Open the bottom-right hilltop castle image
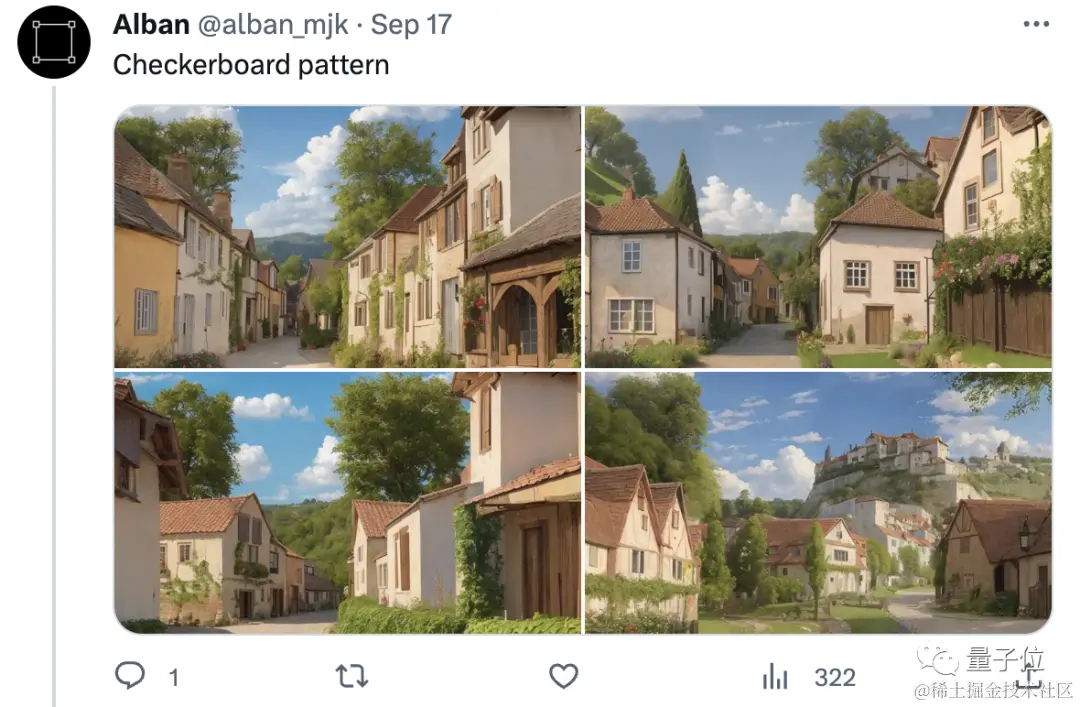1080x707 pixels. point(818,502)
